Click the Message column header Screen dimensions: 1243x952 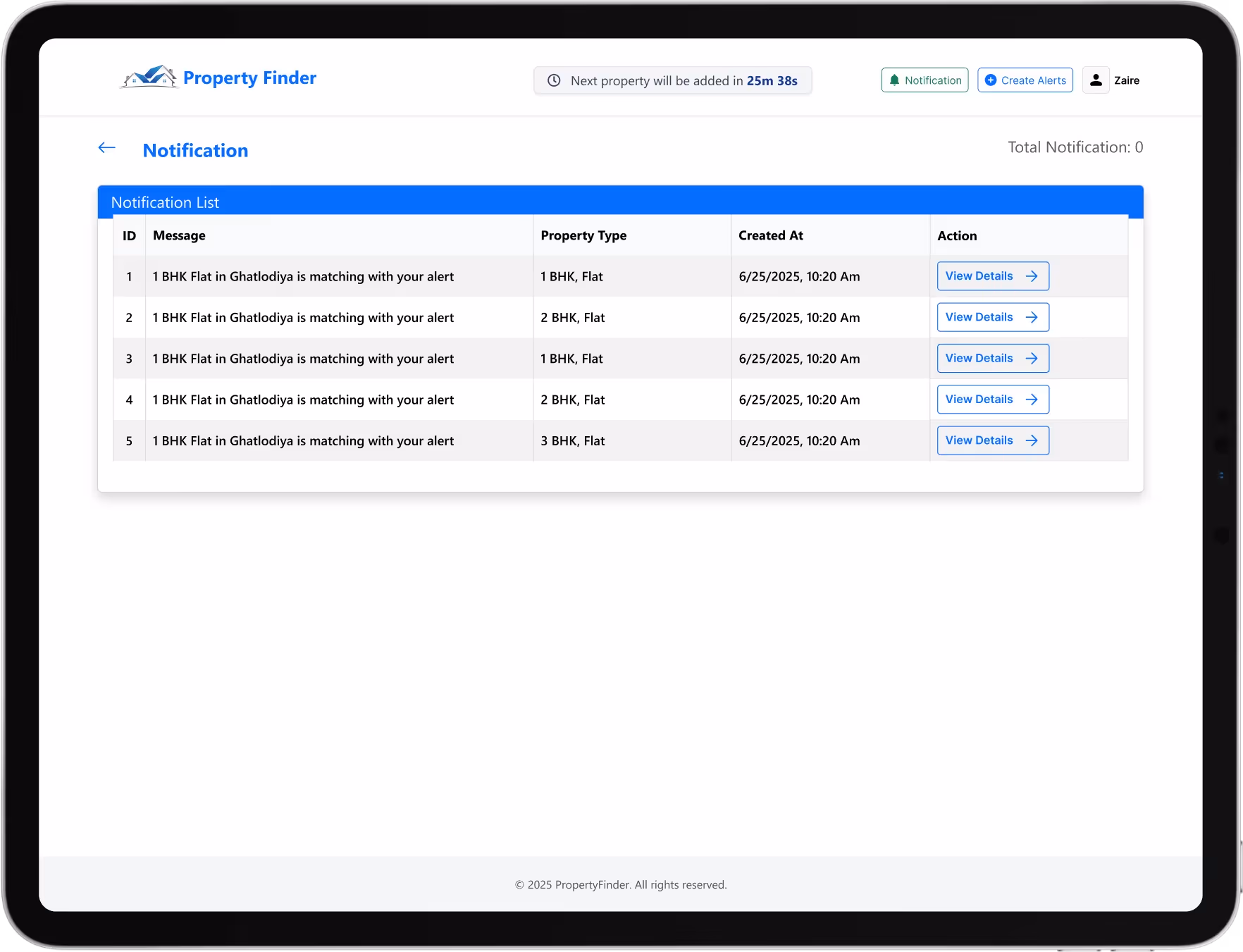click(x=179, y=236)
